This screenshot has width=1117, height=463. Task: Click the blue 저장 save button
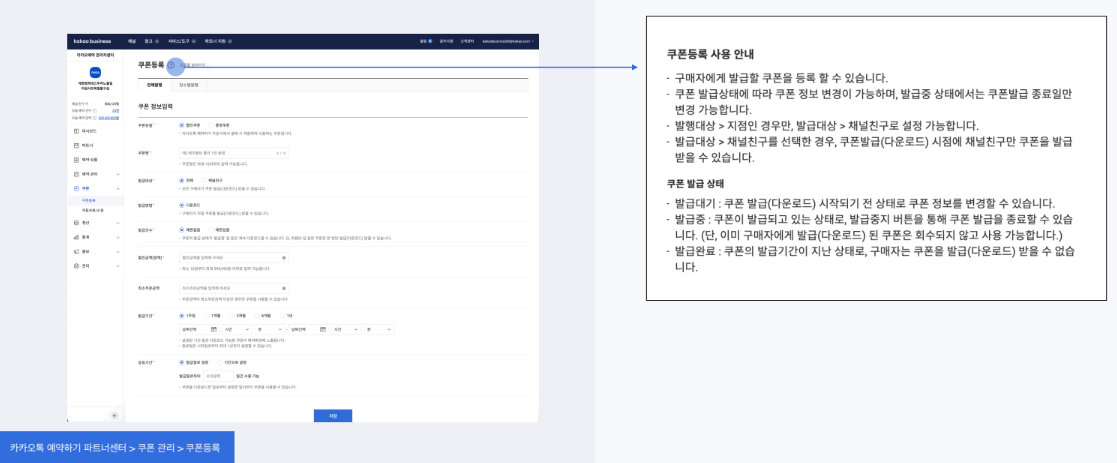pyautogui.click(x=332, y=415)
